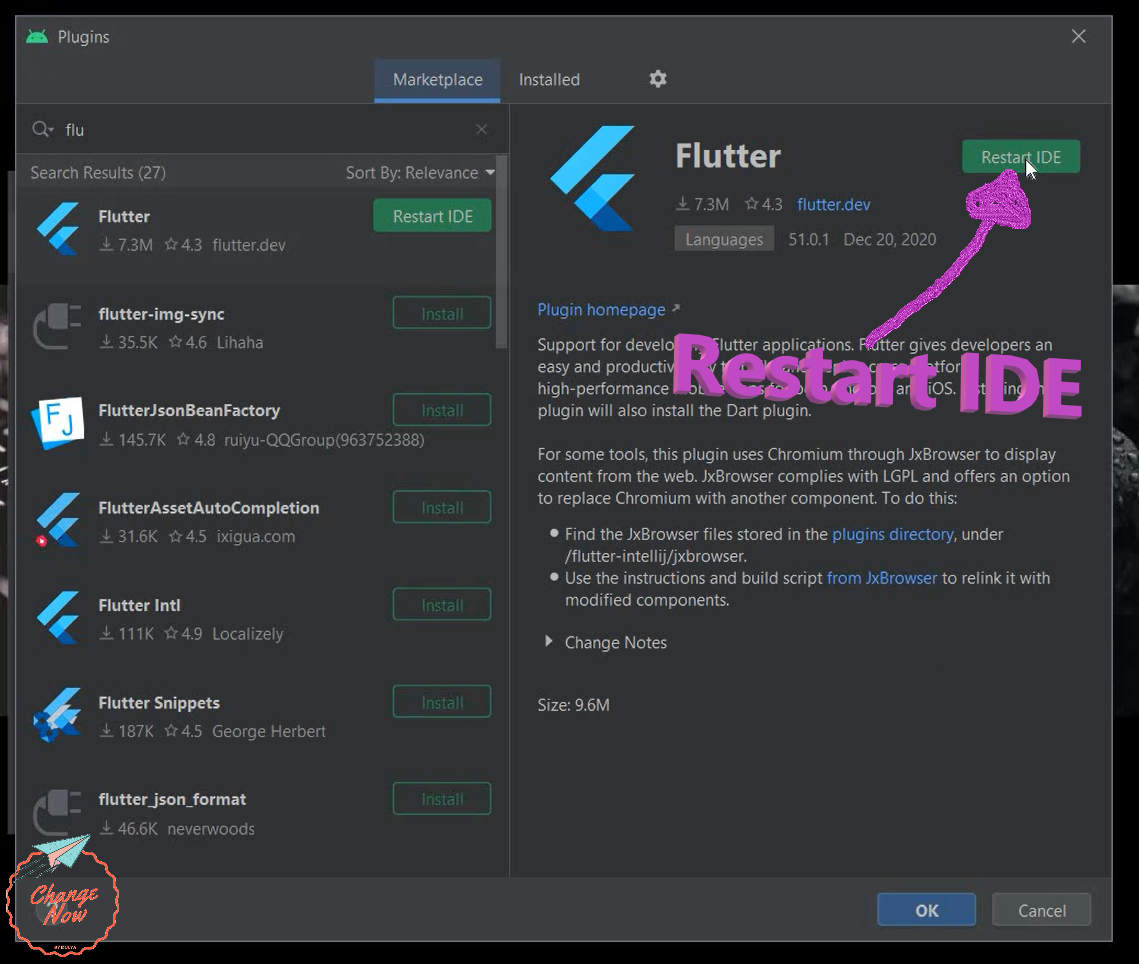Open the flutter.dev link

coord(833,204)
